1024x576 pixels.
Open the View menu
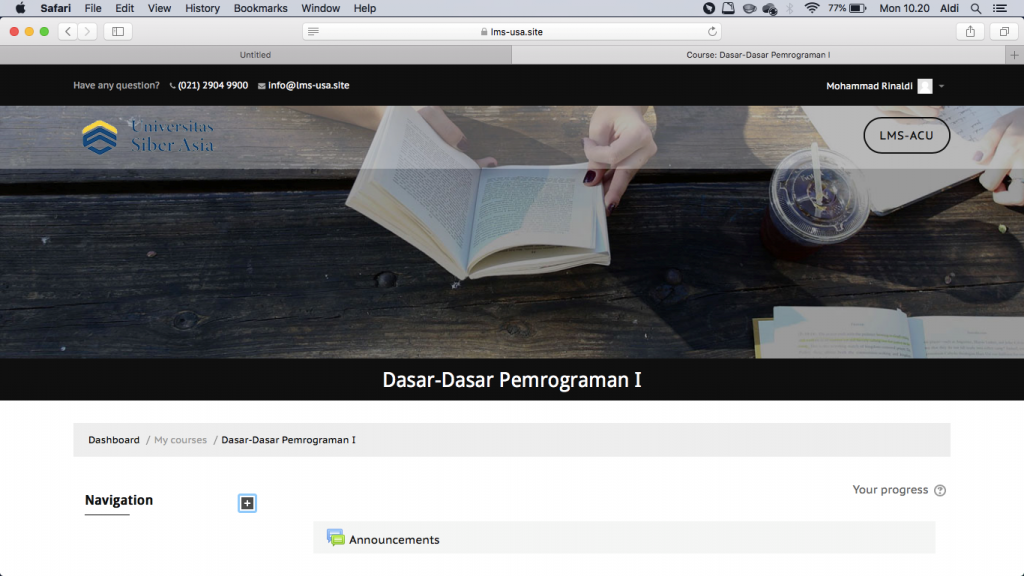[159, 8]
